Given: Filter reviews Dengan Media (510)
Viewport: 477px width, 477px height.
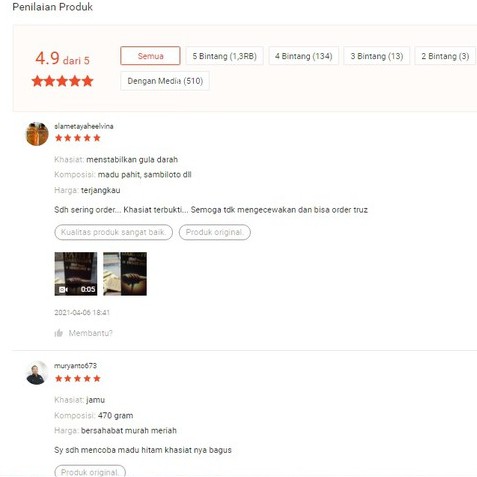Looking at the screenshot, I should click(x=165, y=81).
